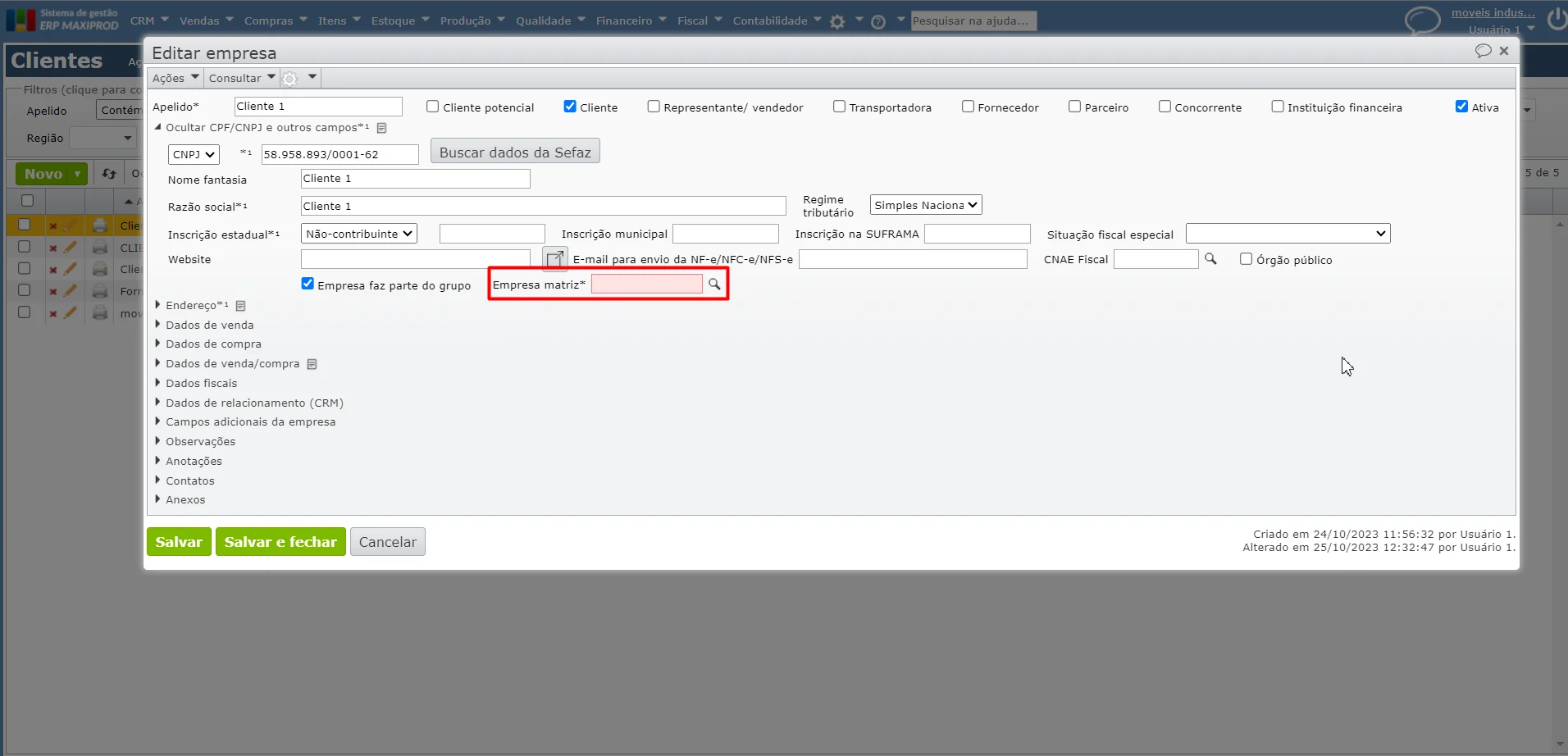Open dialog comment bubble icon
1568x756 pixels.
tap(1483, 51)
